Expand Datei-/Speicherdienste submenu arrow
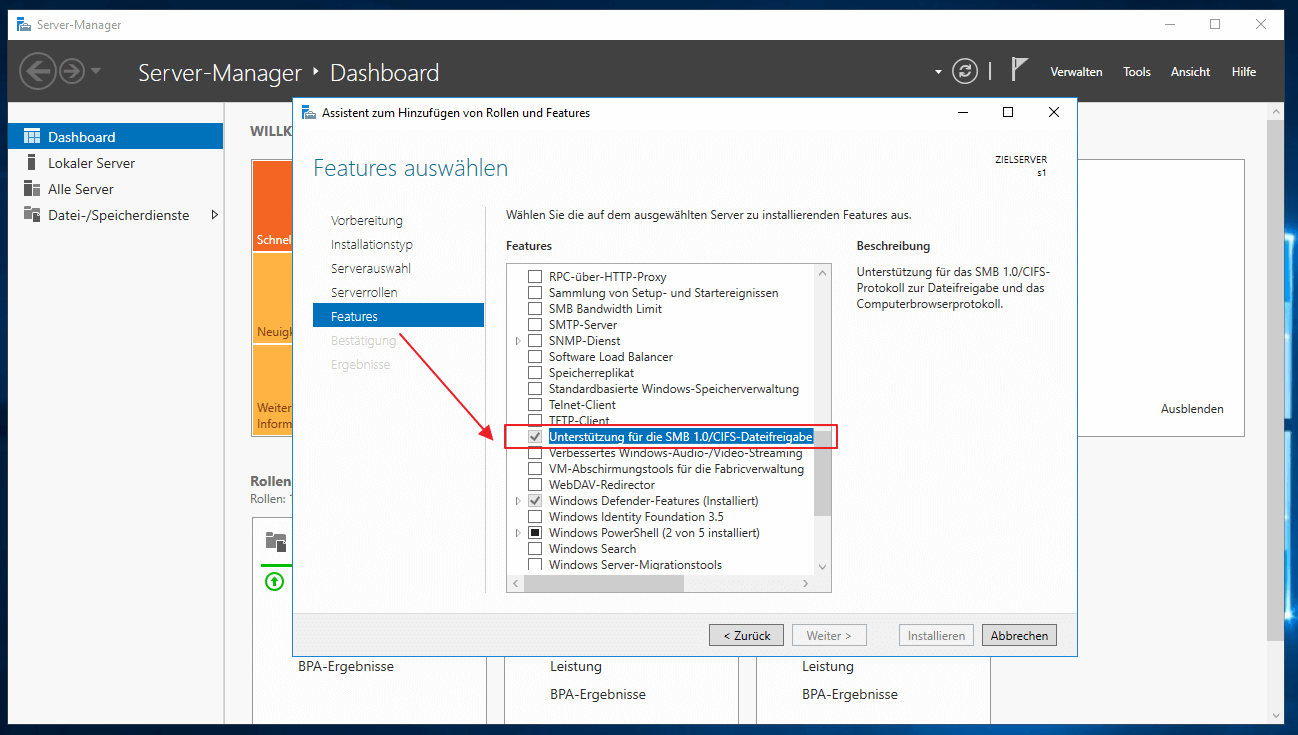Image resolution: width=1298 pixels, height=735 pixels. [213, 215]
